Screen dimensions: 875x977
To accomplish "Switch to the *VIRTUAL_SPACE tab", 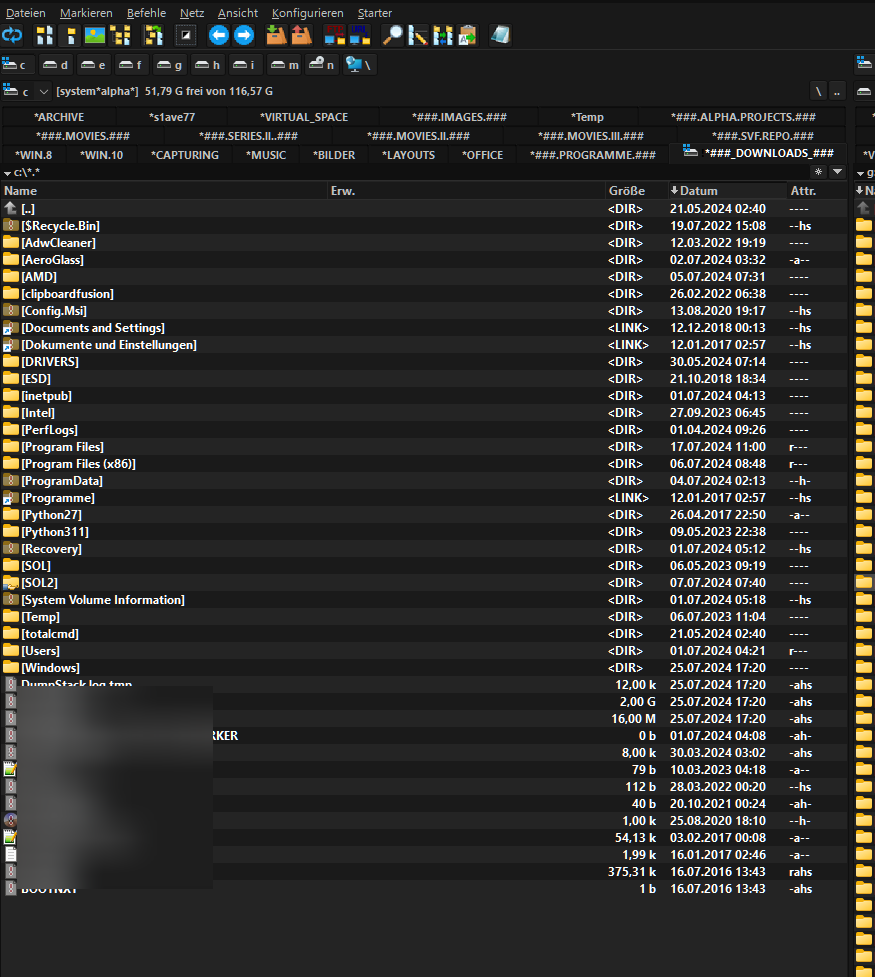I will point(304,117).
